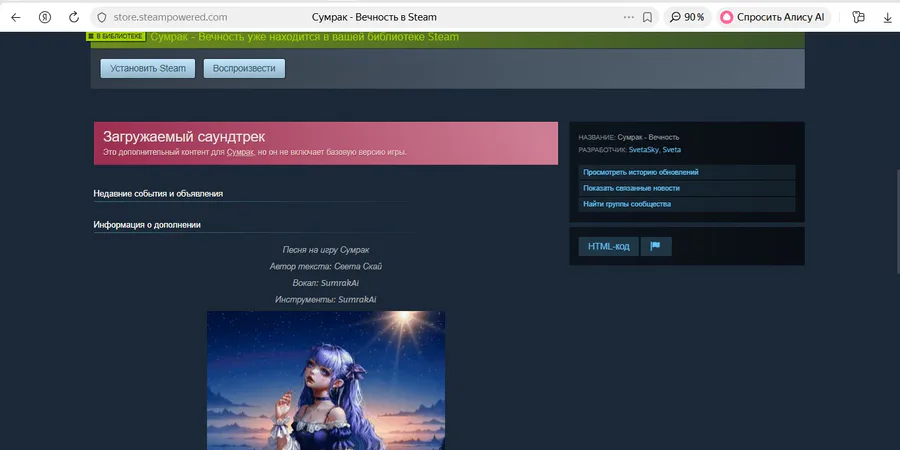Screen dimensions: 900x450
Task: Click the Воспроизвести button
Action: click(244, 68)
